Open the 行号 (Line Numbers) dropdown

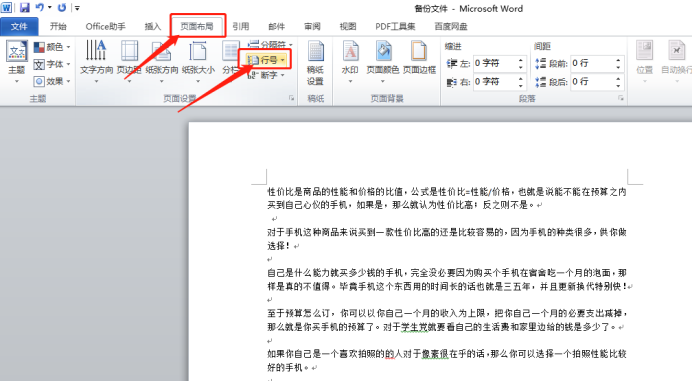(266, 60)
